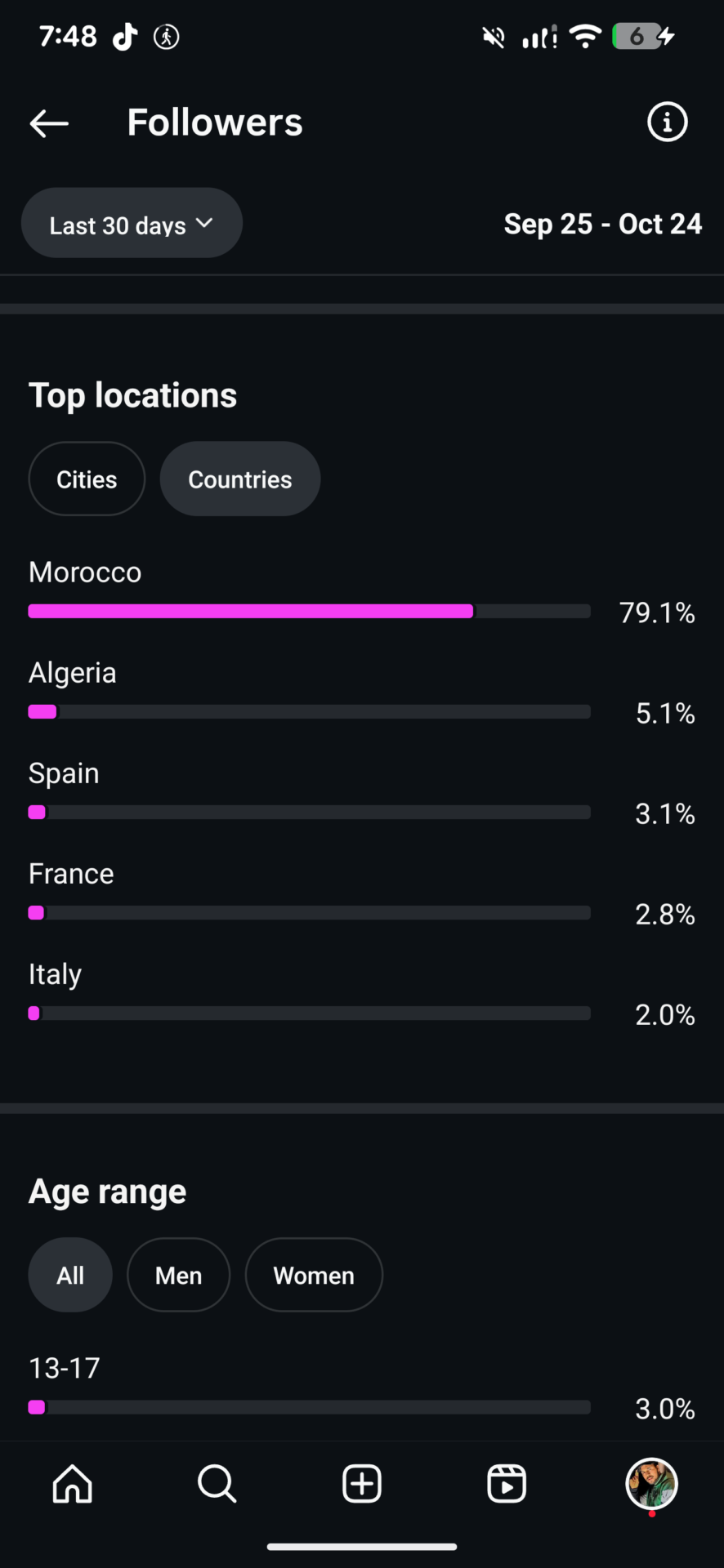Tap the create new post icon
Image resolution: width=724 pixels, height=1568 pixels.
click(x=362, y=1483)
